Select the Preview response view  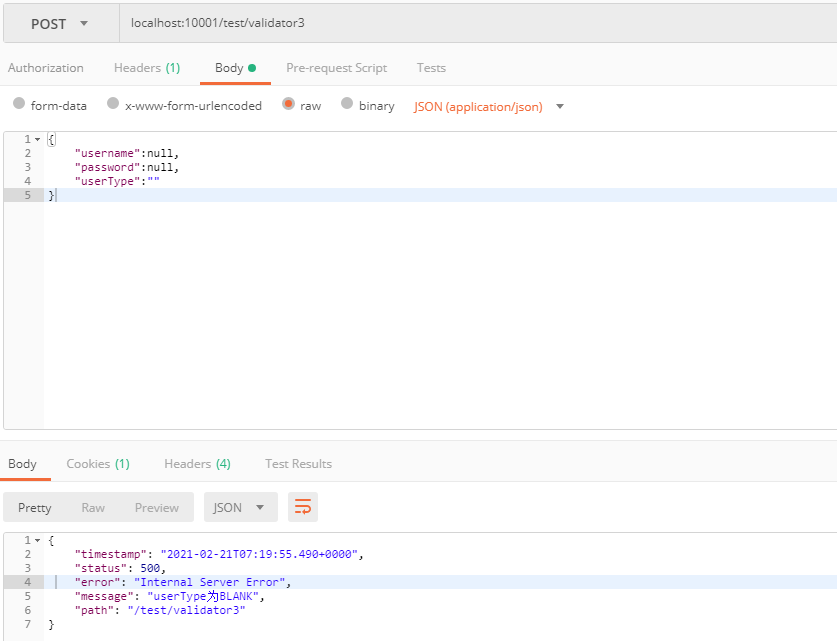(x=156, y=508)
